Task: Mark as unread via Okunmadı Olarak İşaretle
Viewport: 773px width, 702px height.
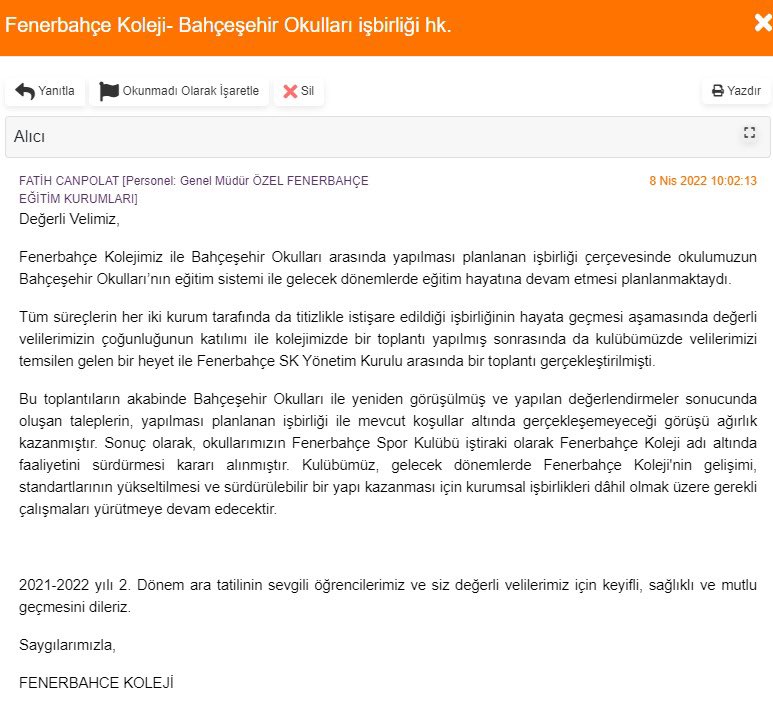Action: pyautogui.click(x=179, y=91)
